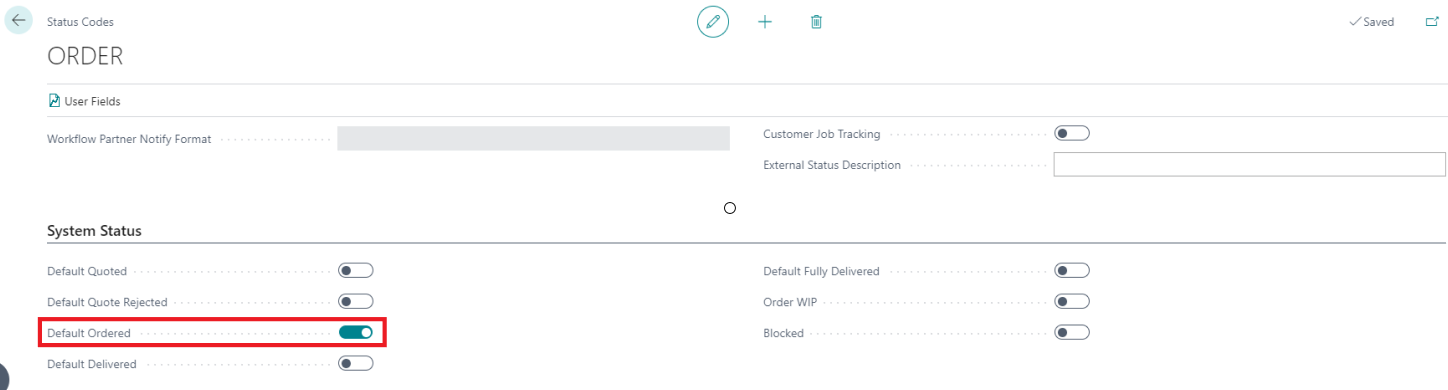This screenshot has width=1448, height=390.
Task: Toggle the Customer Job Tracking switch
Action: click(1072, 134)
